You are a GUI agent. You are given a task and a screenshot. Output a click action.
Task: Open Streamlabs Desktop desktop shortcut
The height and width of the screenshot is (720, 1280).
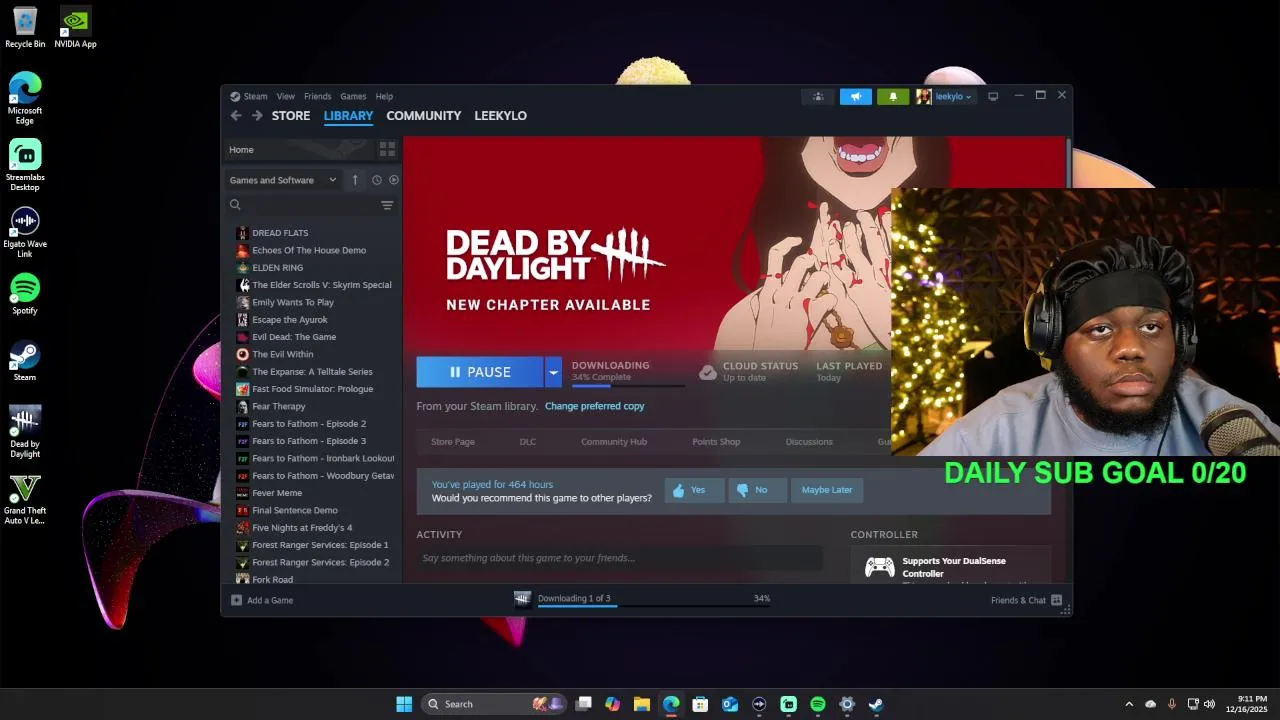pyautogui.click(x=25, y=166)
